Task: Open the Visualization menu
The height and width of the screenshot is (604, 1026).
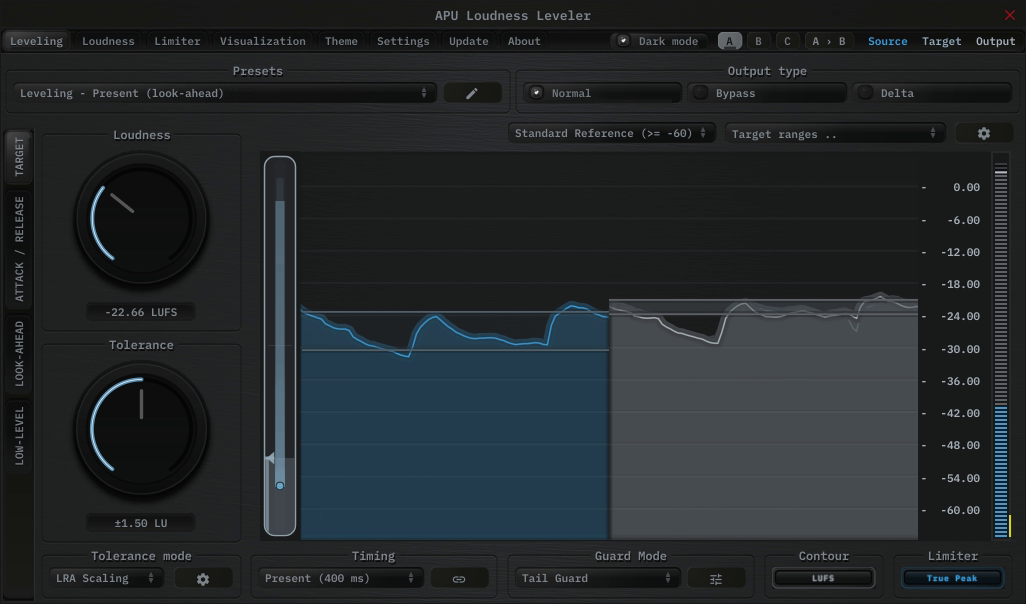Action: [x=262, y=41]
